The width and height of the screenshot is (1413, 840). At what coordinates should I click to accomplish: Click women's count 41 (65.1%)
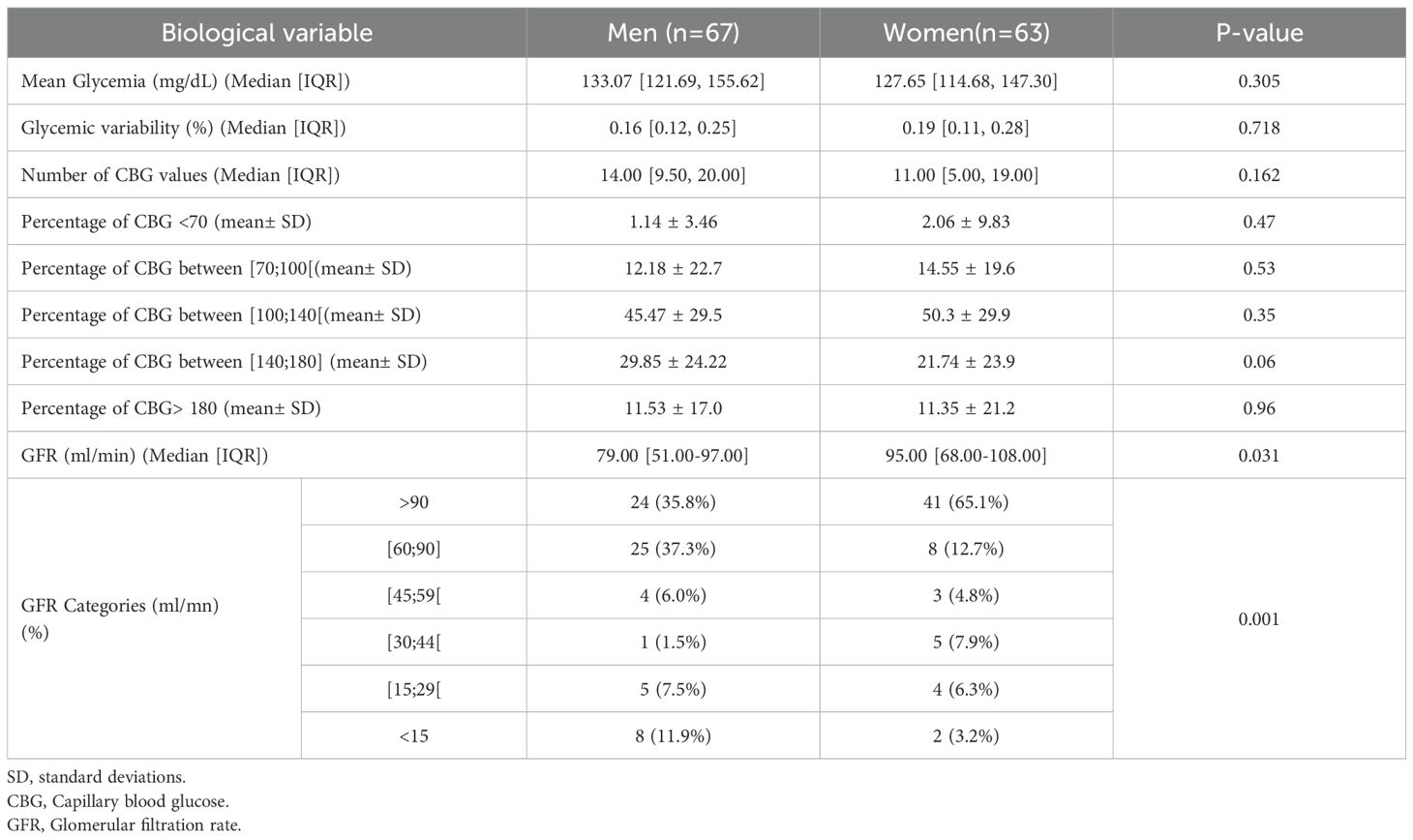[966, 502]
